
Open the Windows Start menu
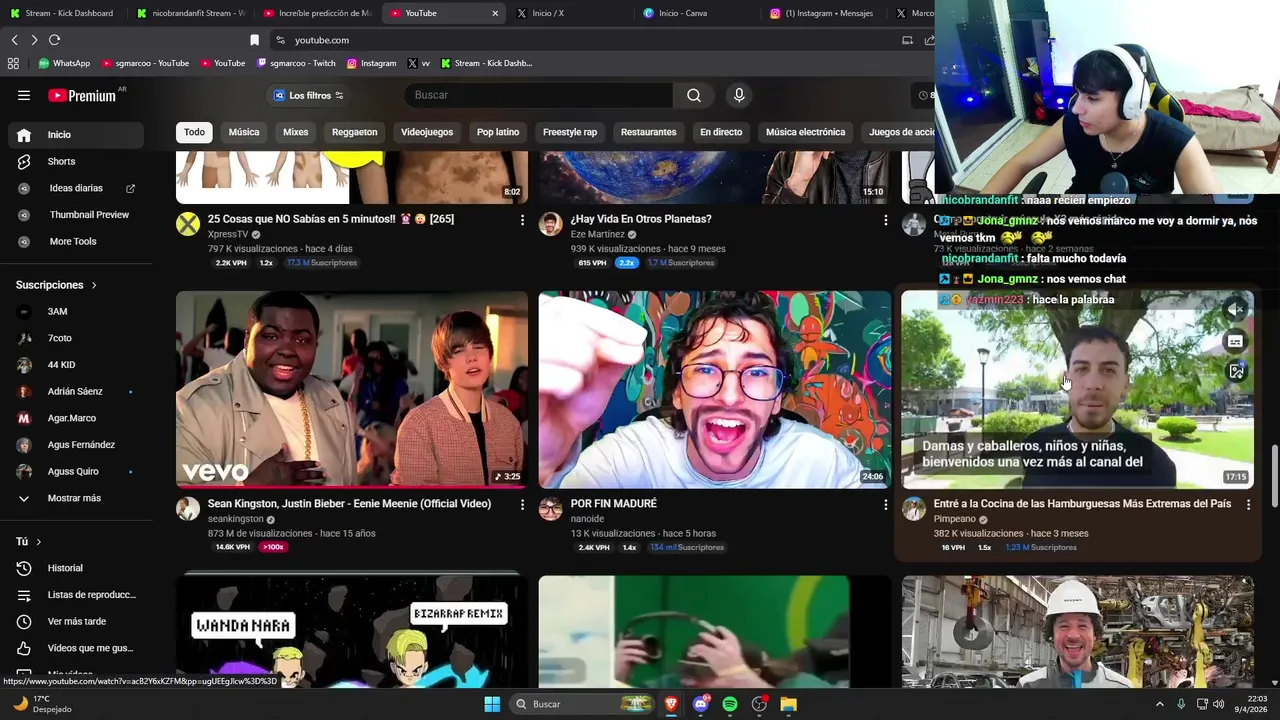[x=492, y=704]
